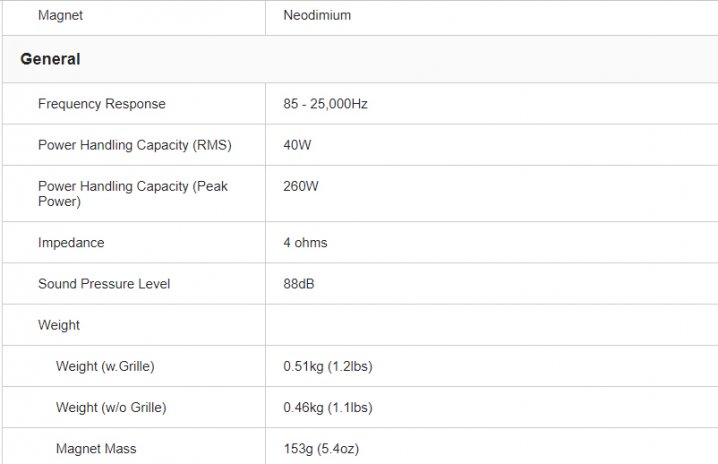The height and width of the screenshot is (464, 718).
Task: Click the Weight group label
Action: (59, 325)
